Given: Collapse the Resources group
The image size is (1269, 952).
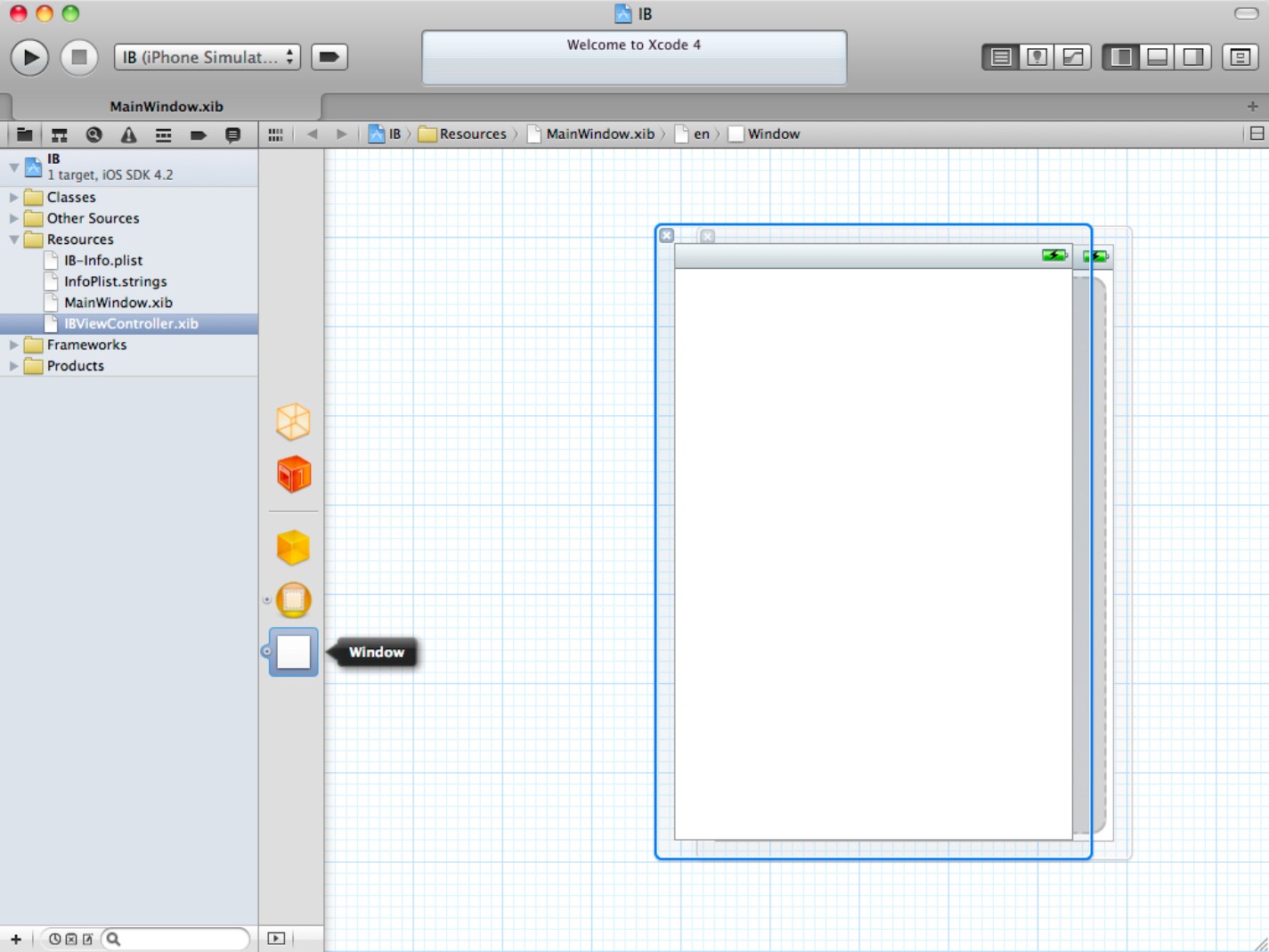Looking at the screenshot, I should (x=13, y=240).
